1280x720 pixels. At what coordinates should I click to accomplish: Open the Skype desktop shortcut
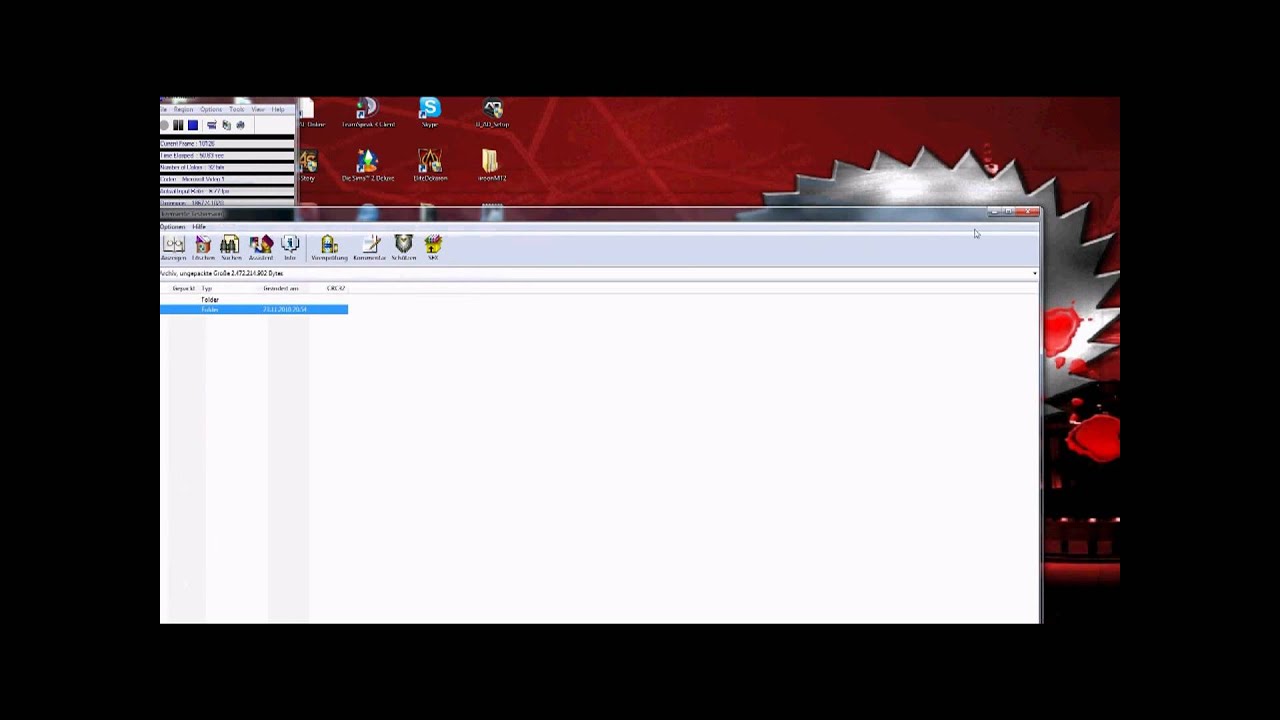430,112
